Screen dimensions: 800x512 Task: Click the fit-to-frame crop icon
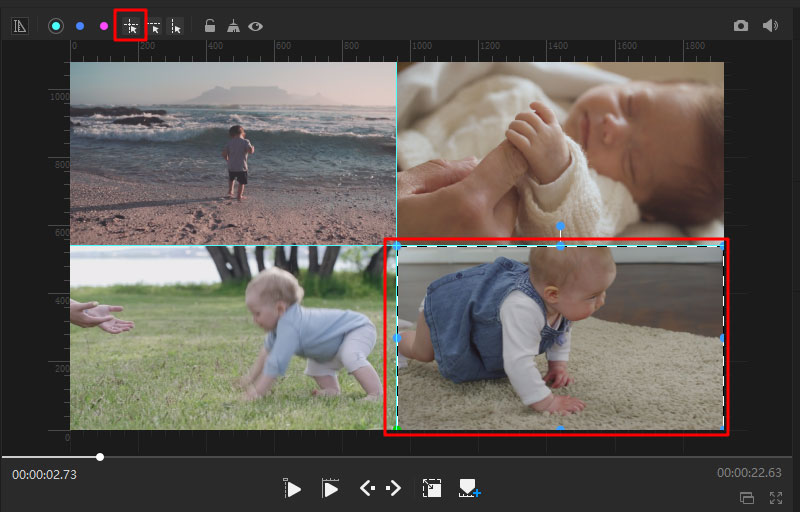[x=432, y=488]
